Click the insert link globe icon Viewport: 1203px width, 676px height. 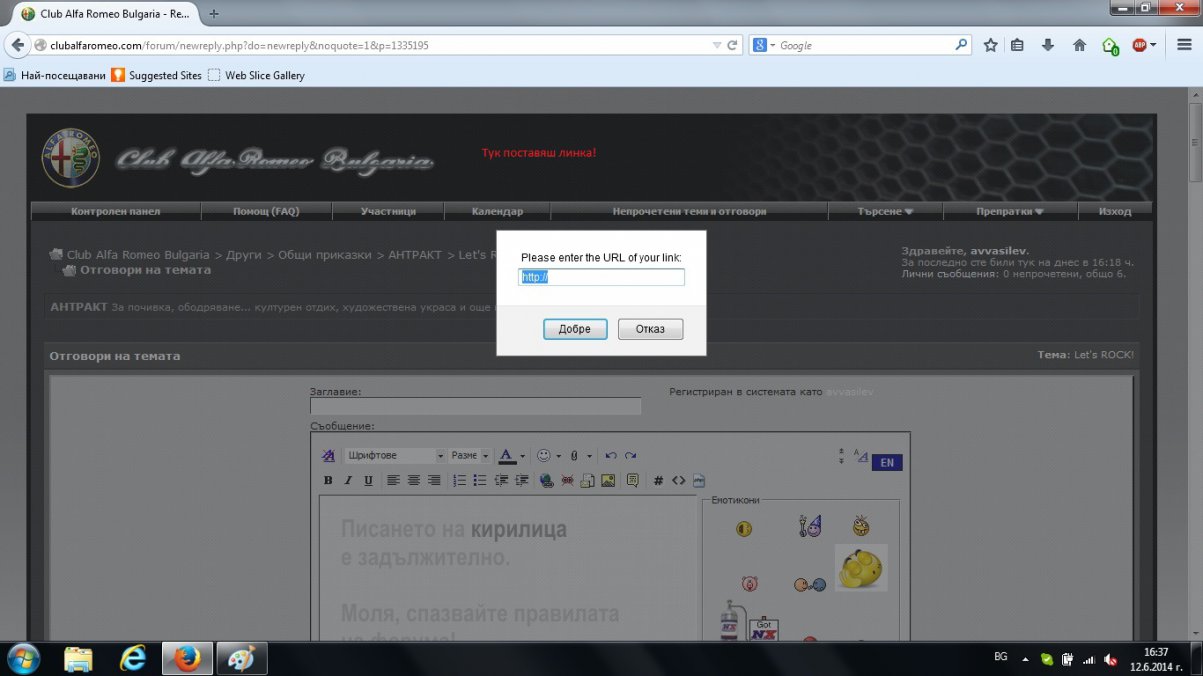[x=546, y=481]
